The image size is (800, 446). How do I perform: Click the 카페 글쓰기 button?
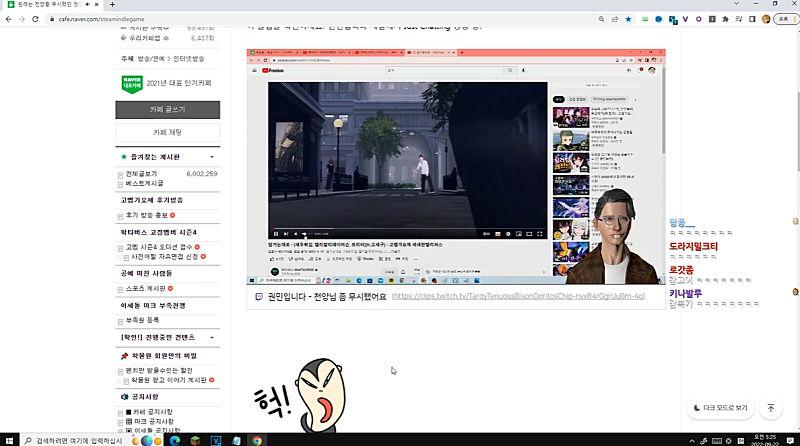point(168,110)
